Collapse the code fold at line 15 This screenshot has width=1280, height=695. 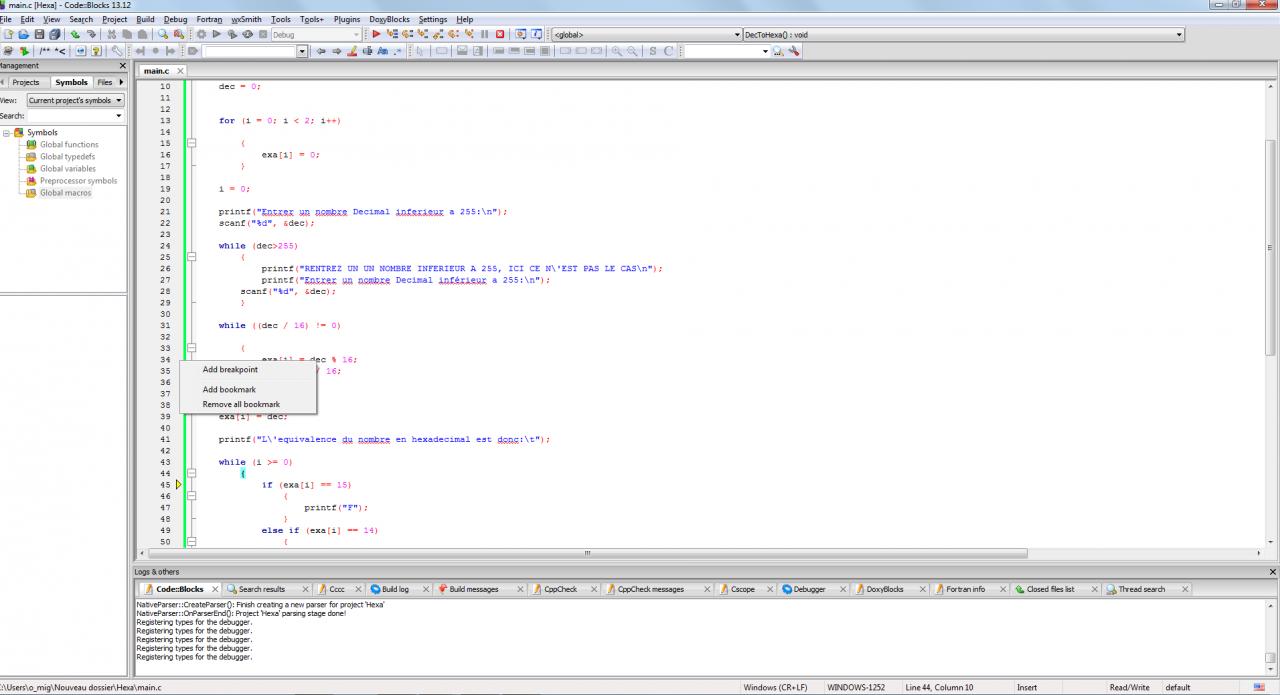coord(191,143)
